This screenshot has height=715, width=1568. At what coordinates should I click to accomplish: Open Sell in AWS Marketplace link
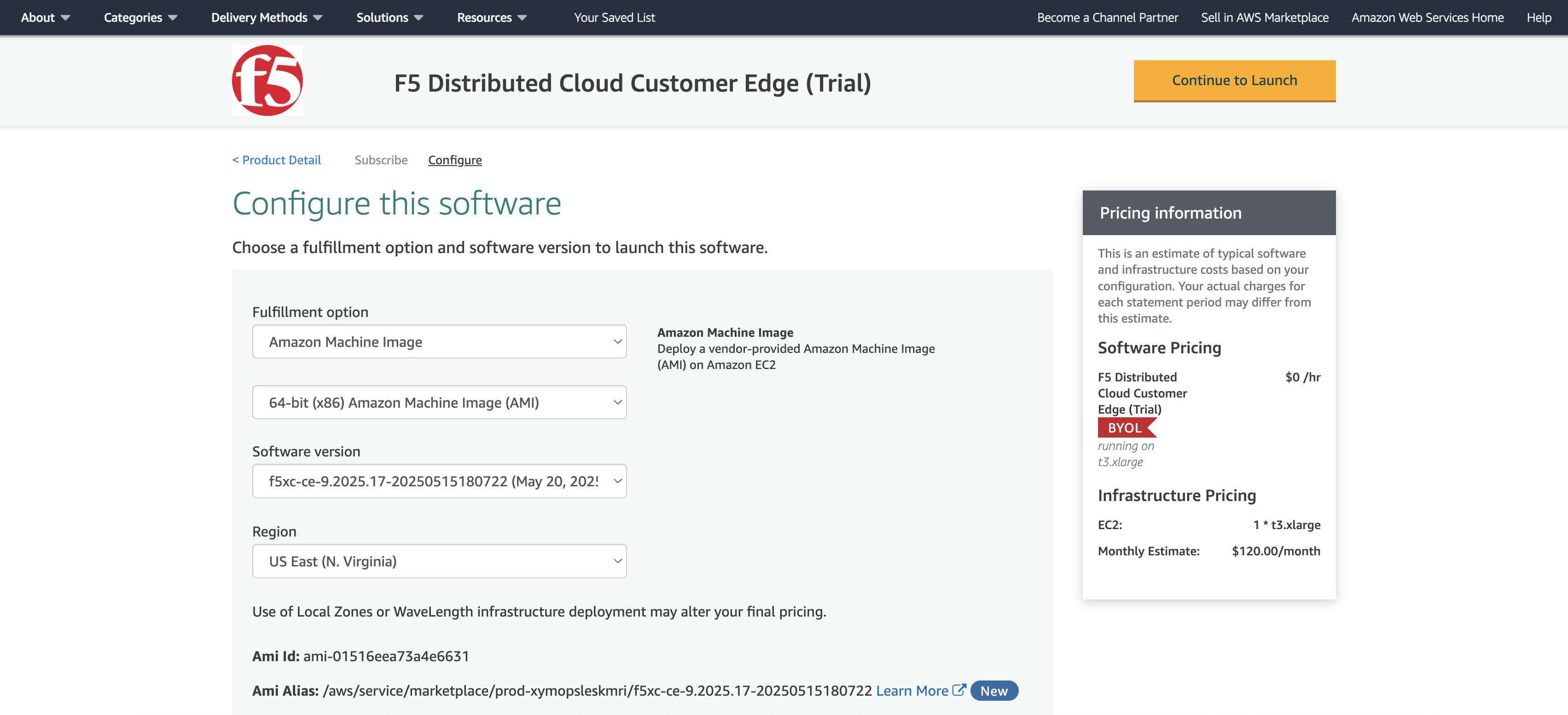click(x=1264, y=17)
